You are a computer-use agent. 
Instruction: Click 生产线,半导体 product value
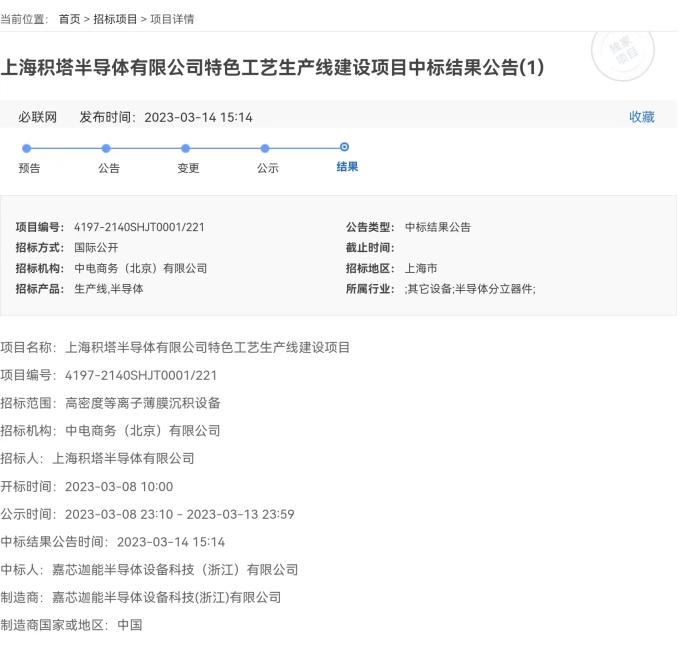(108, 289)
